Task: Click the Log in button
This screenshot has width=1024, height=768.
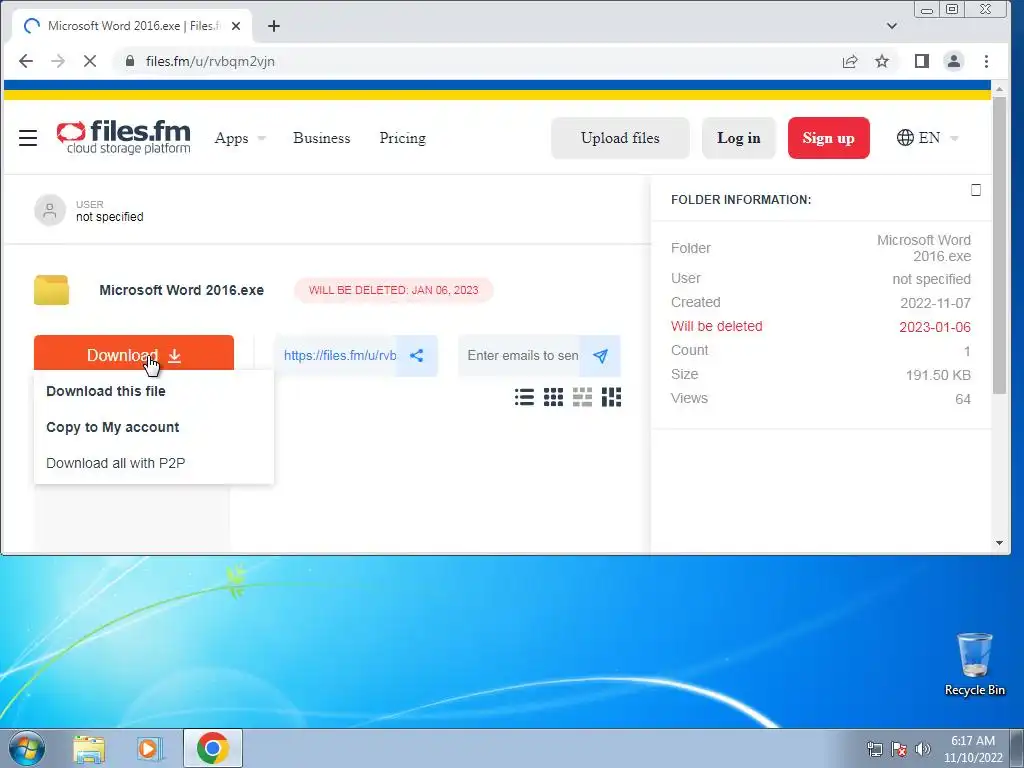Action: (x=739, y=138)
